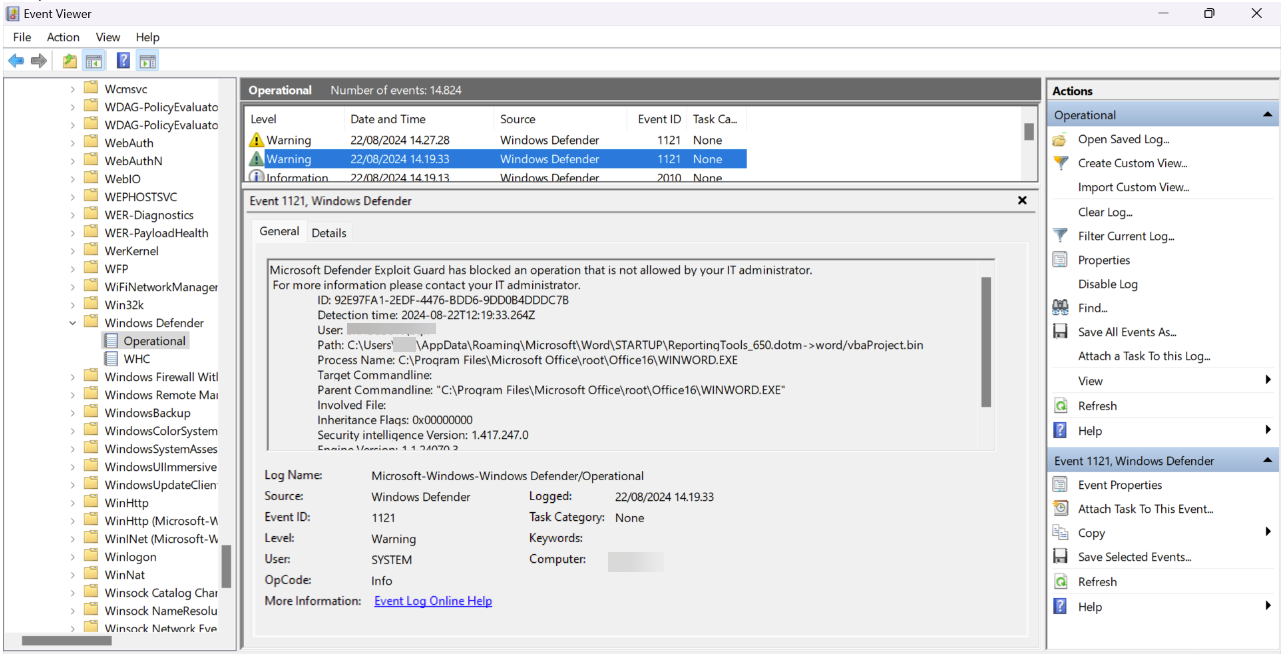Click the Refresh icon under Event 1121 actions
This screenshot has height=655, width=1283.
pyautogui.click(x=1061, y=582)
